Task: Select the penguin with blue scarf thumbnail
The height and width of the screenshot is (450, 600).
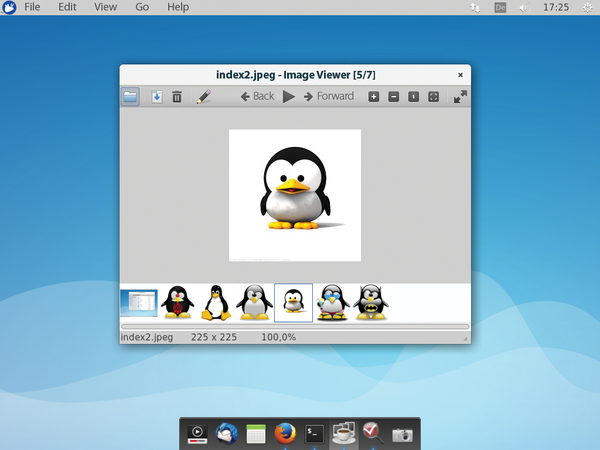Action: click(333, 302)
